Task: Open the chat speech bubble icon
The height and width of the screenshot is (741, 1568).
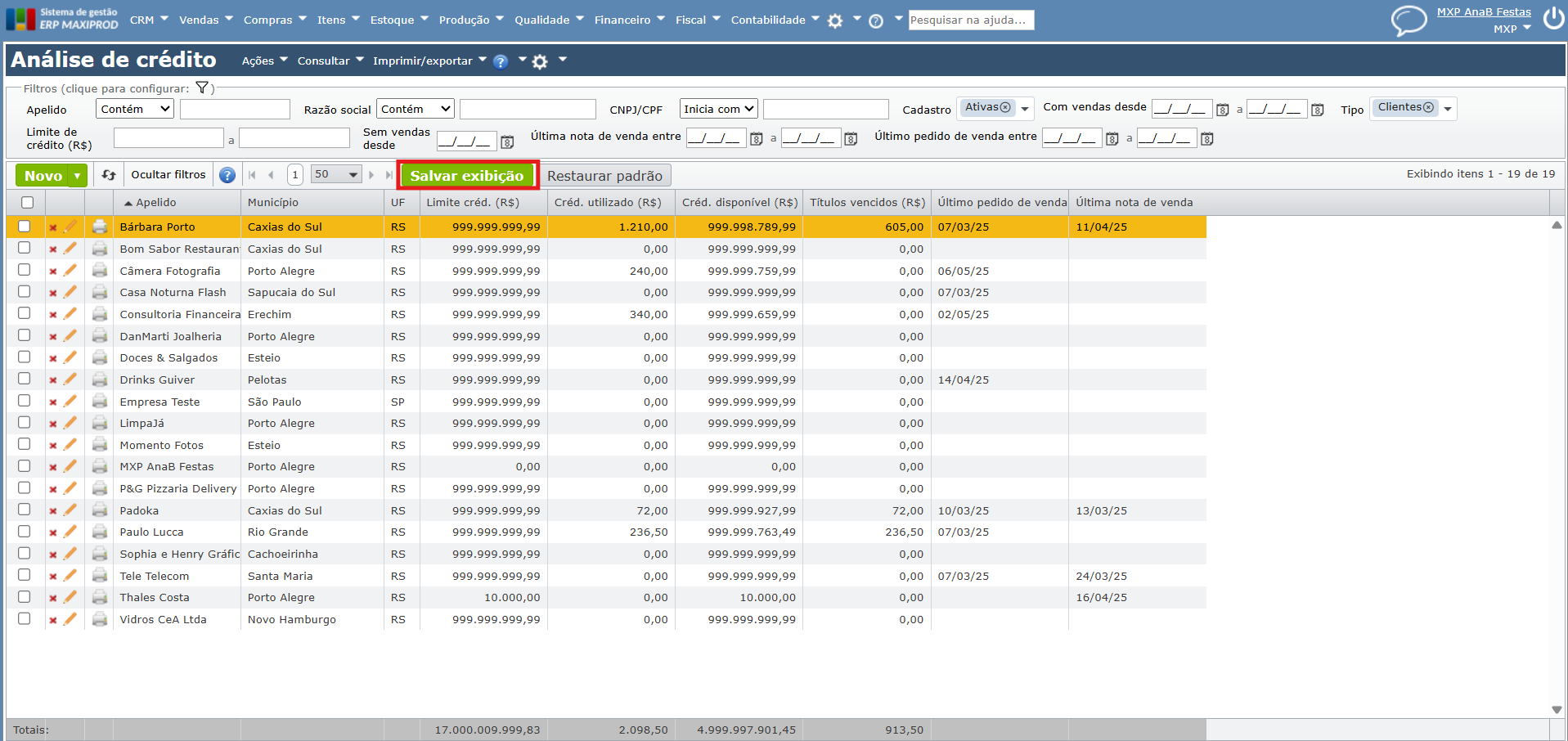Action: pos(1409,20)
